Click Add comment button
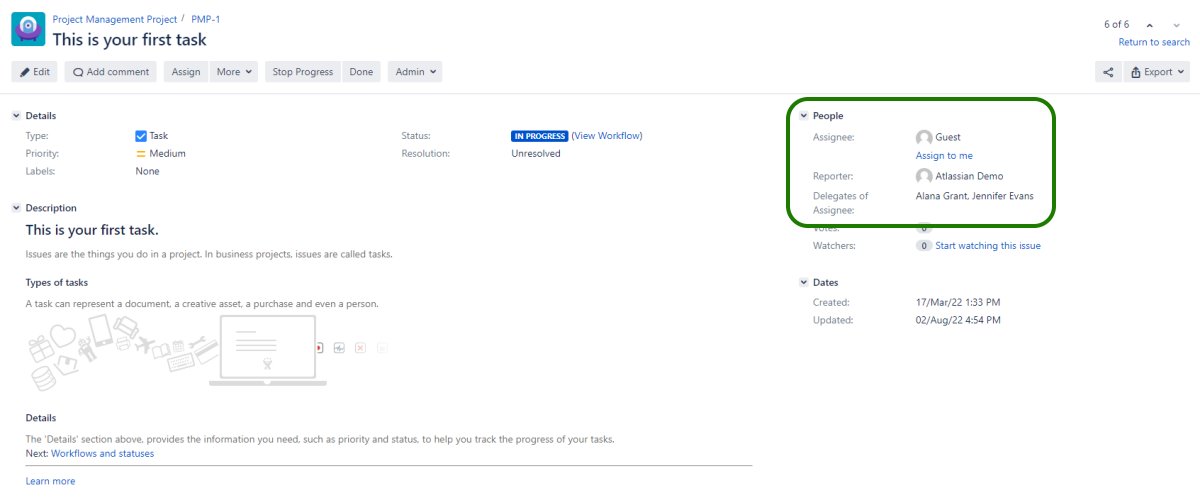1200x500 pixels. click(110, 72)
